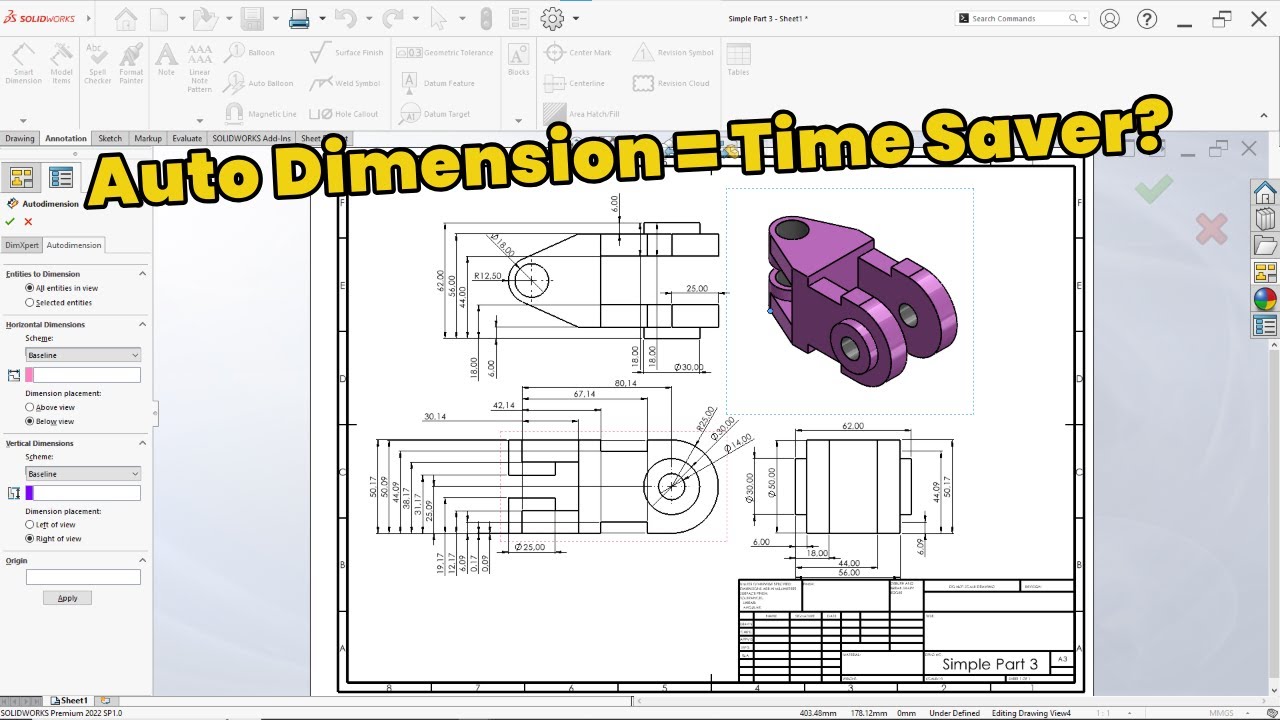This screenshot has height=720, width=1280.
Task: Click the pink horizontal dimension selection box
Action: pos(83,375)
